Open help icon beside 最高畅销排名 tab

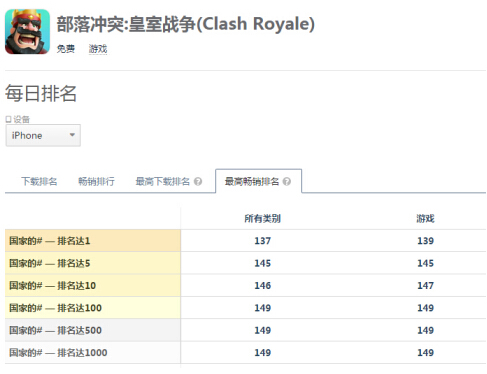[x=287, y=182]
